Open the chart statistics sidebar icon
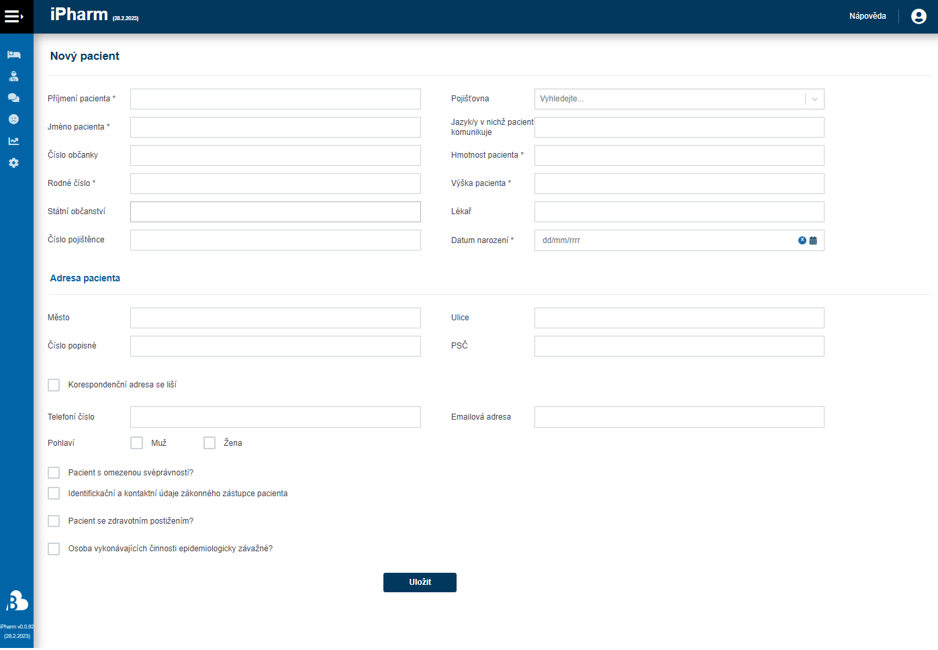 click(14, 141)
